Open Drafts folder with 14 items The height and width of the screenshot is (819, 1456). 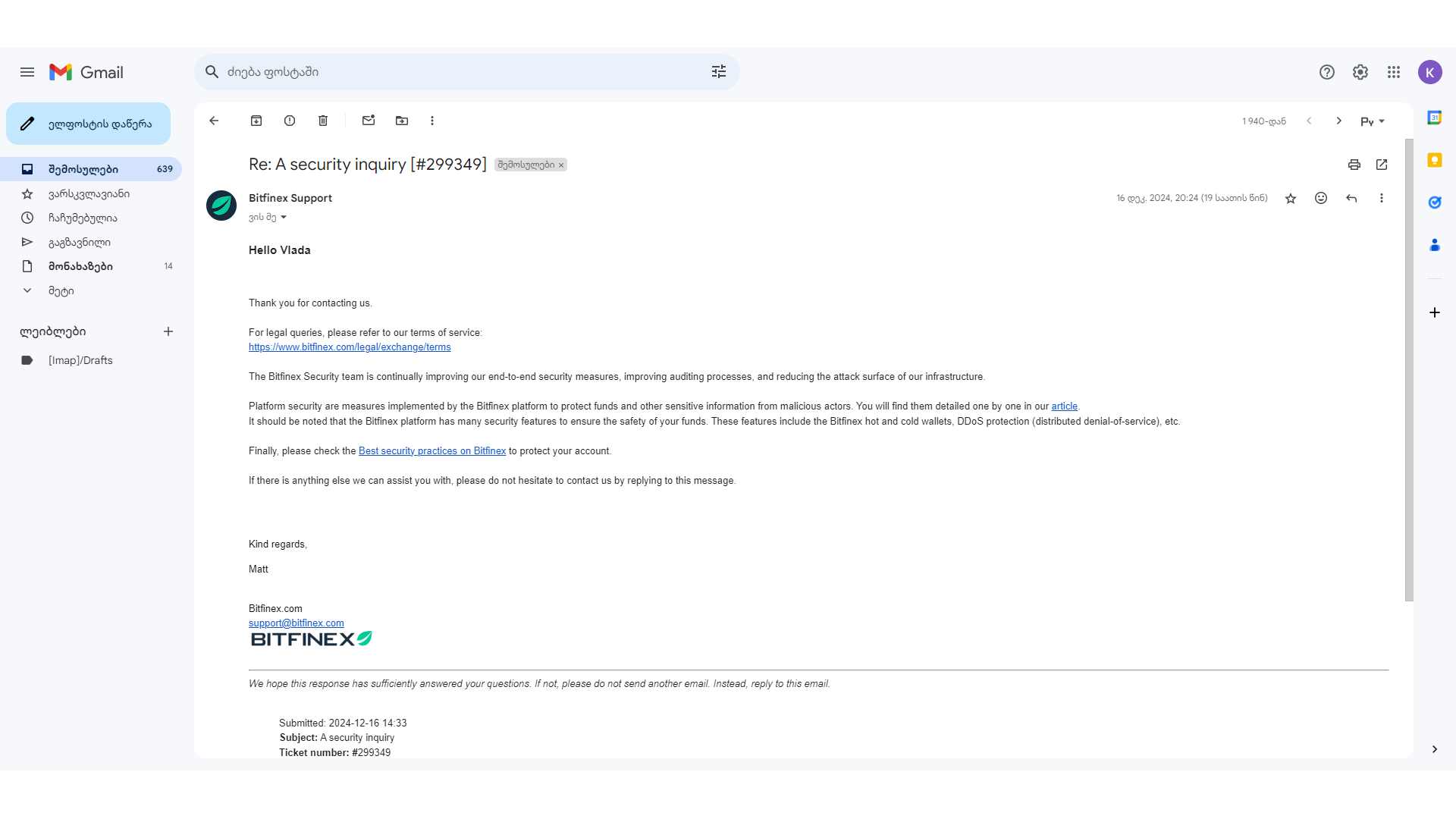[91, 266]
